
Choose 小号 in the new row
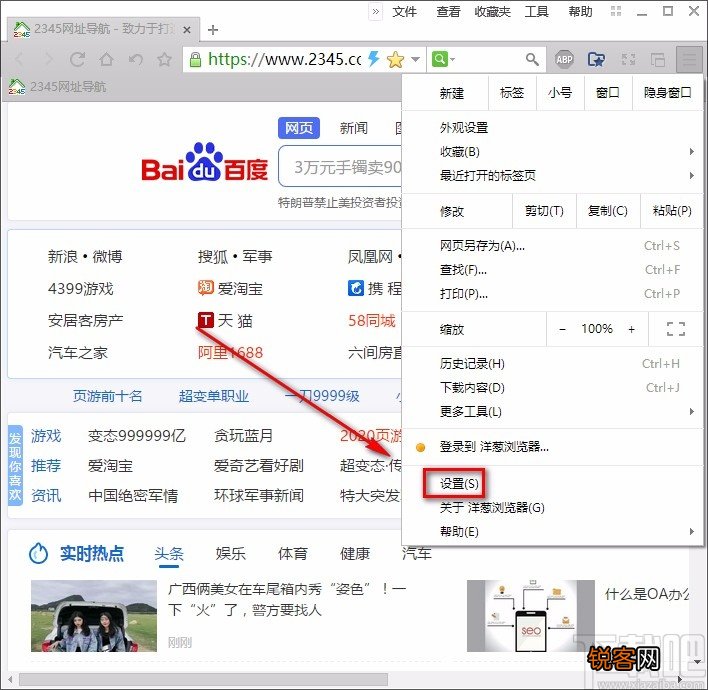560,93
